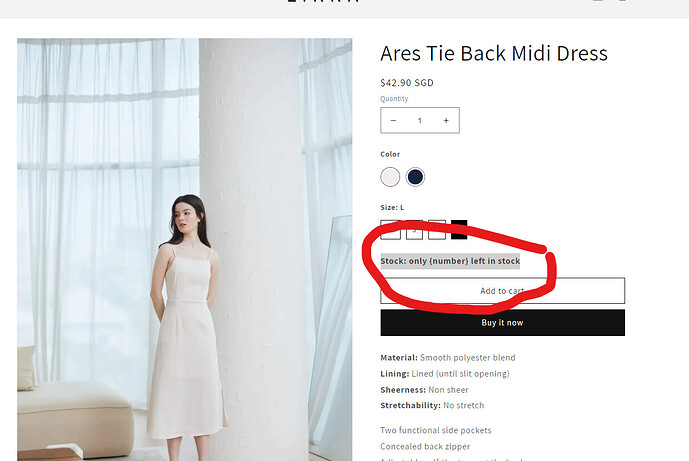Decrease quantity with the minus icon

pos(393,120)
